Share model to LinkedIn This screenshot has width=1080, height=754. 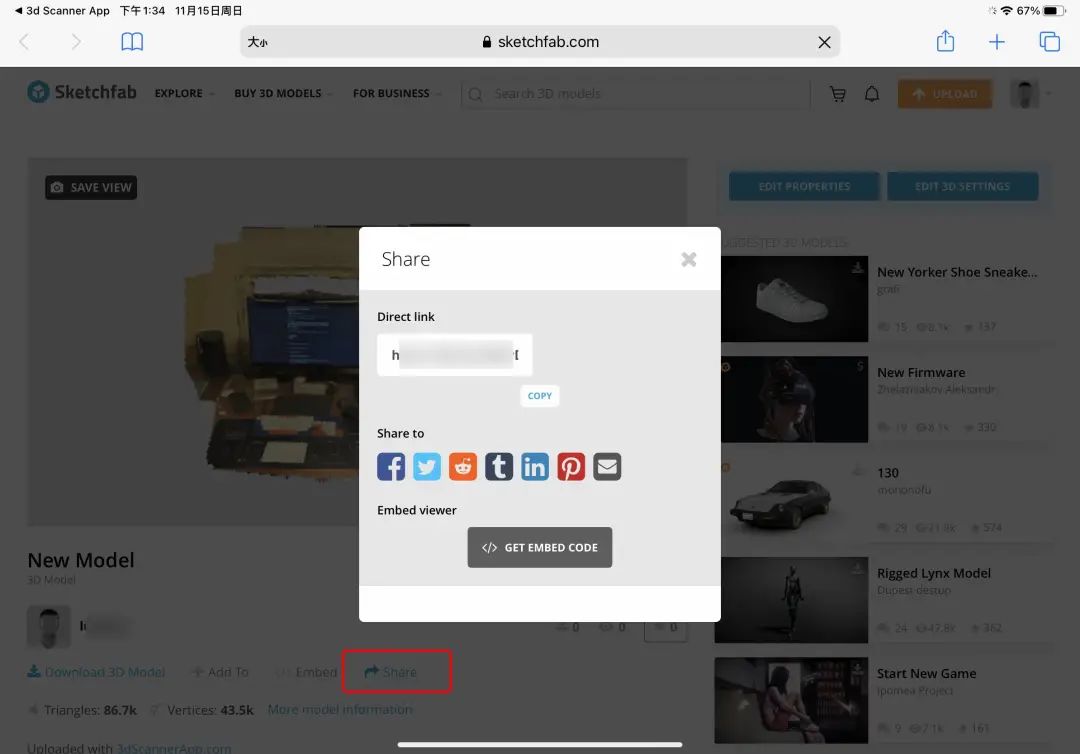(x=534, y=466)
